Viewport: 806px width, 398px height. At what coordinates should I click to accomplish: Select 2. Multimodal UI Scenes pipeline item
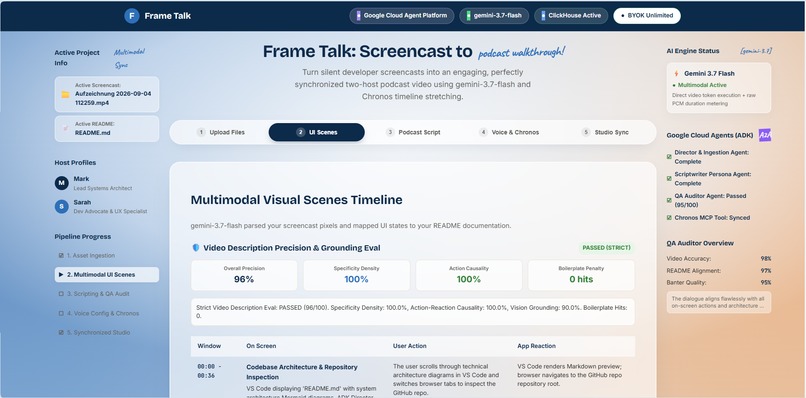(x=107, y=275)
